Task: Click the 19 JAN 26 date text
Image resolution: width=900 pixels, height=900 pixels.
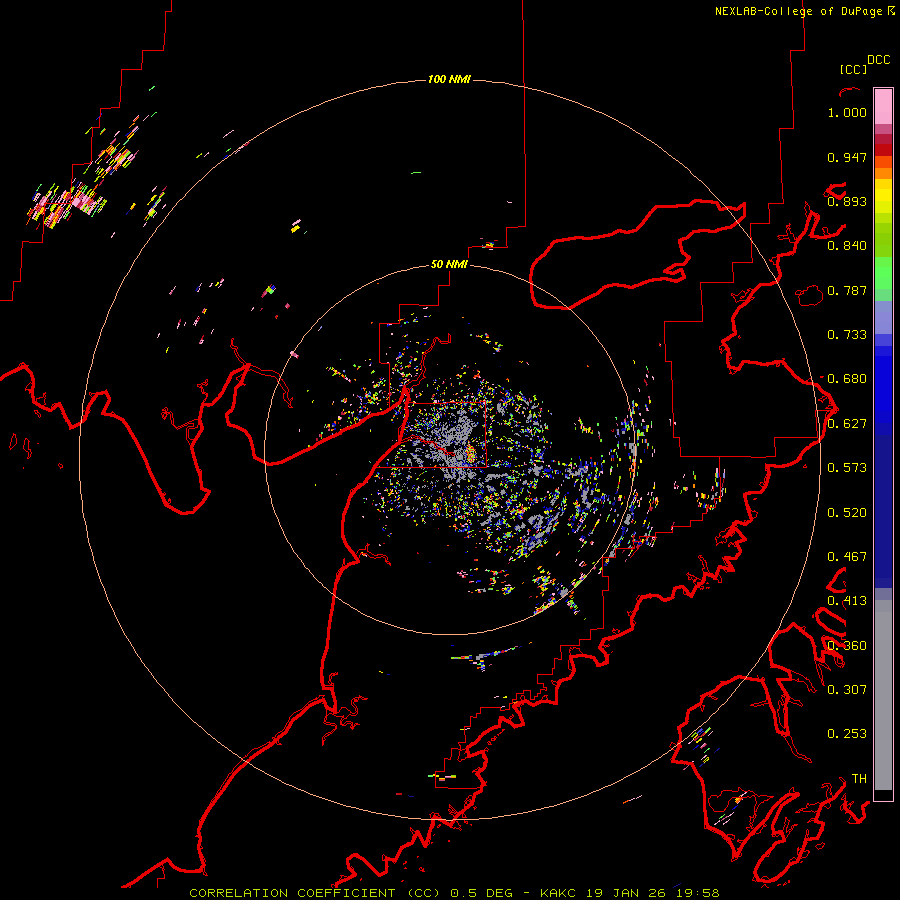Action: click(x=626, y=893)
